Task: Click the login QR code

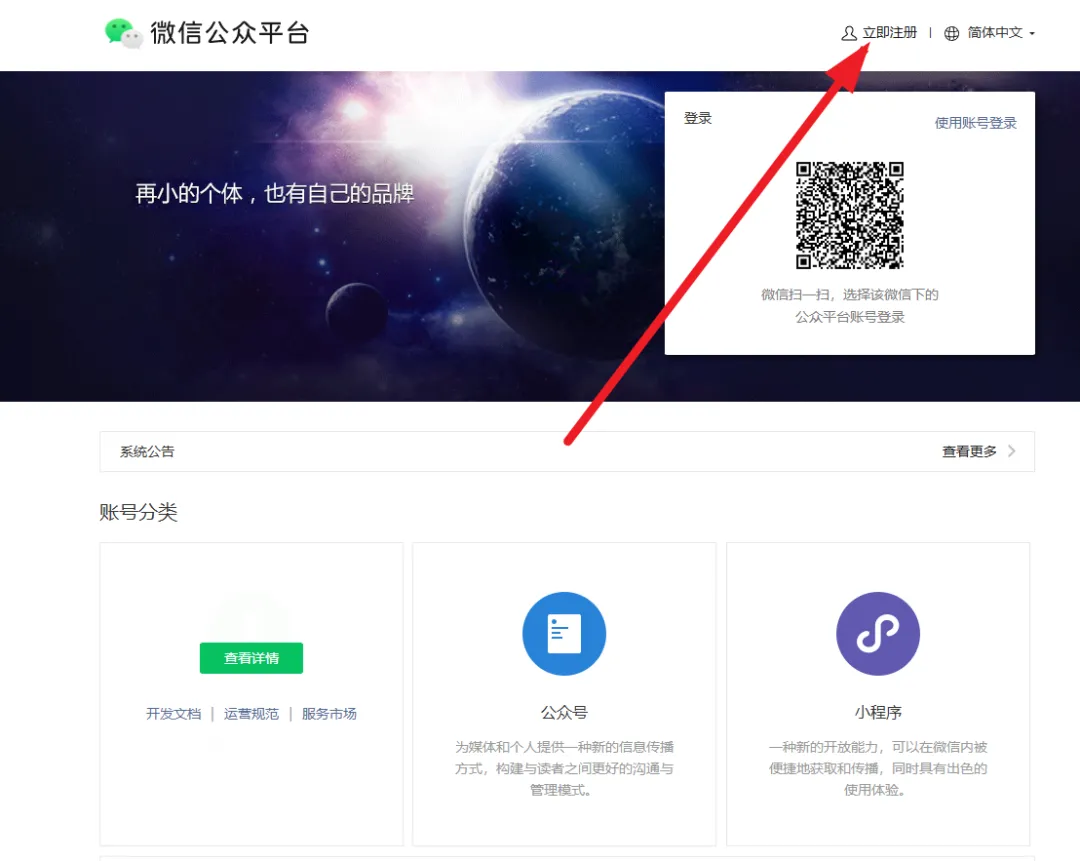Action: click(849, 215)
